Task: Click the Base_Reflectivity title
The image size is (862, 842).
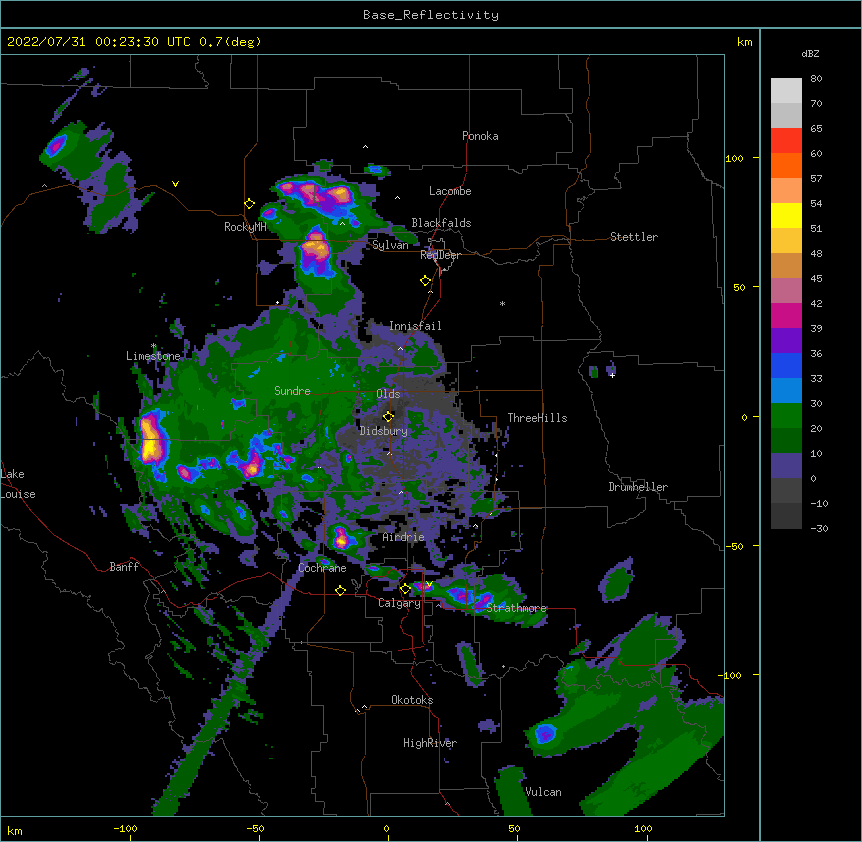Action: click(x=431, y=15)
